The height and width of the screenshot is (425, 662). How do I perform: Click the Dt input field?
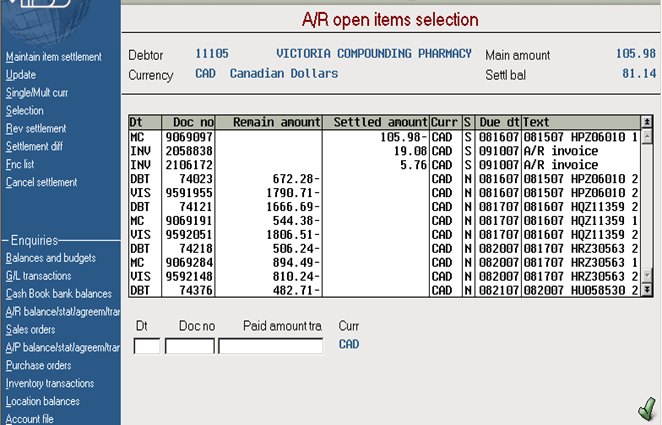coord(147,346)
